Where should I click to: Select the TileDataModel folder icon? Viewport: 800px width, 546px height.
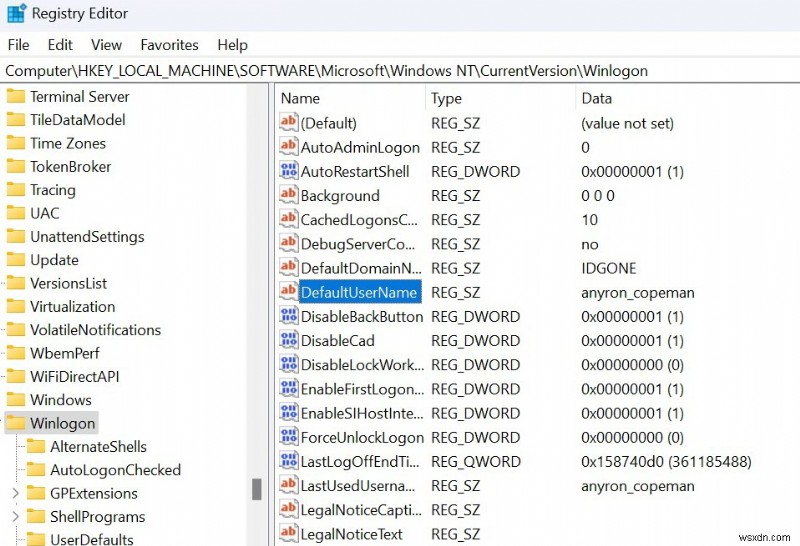click(16, 120)
